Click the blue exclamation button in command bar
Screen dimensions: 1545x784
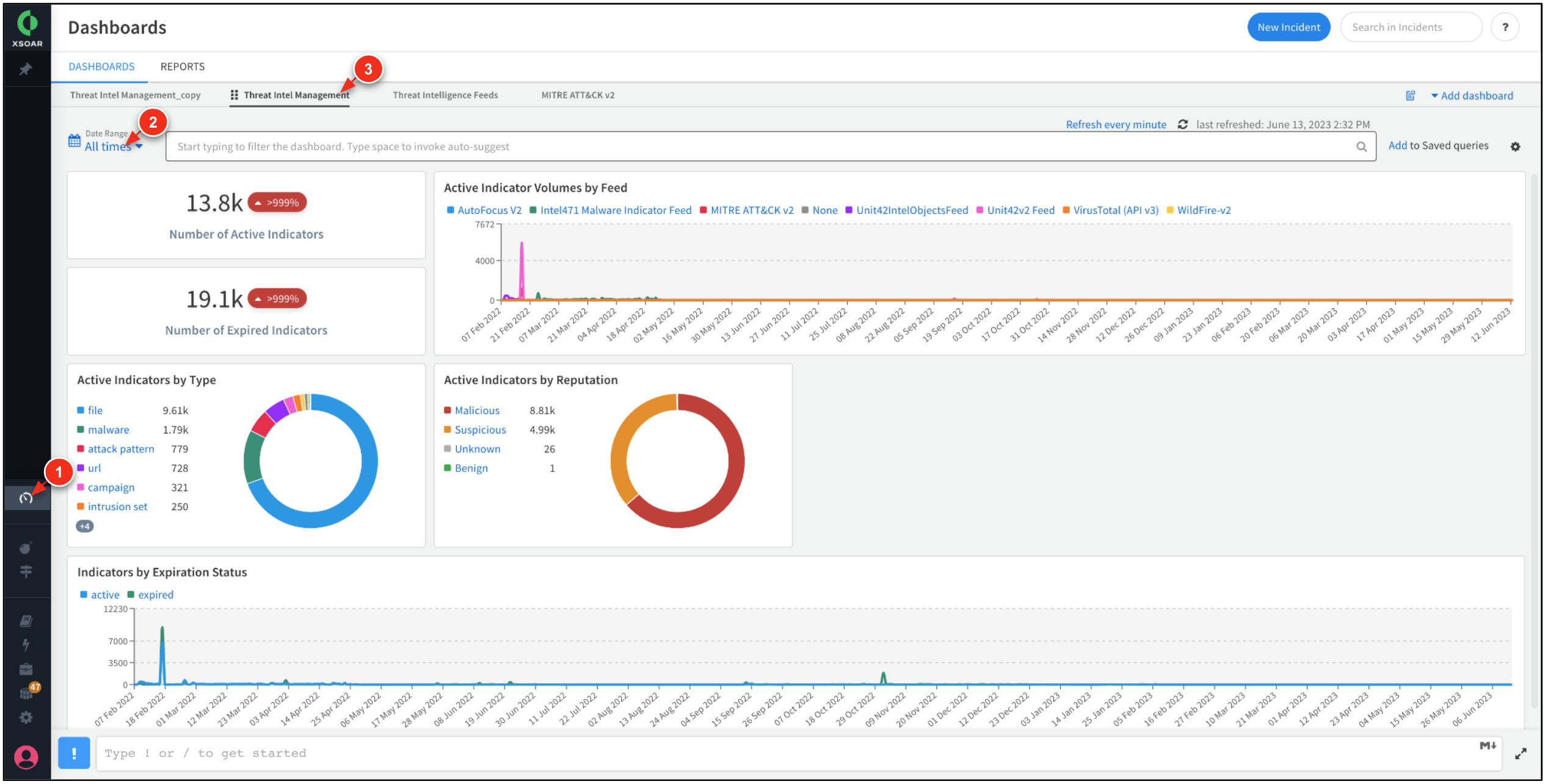click(74, 753)
